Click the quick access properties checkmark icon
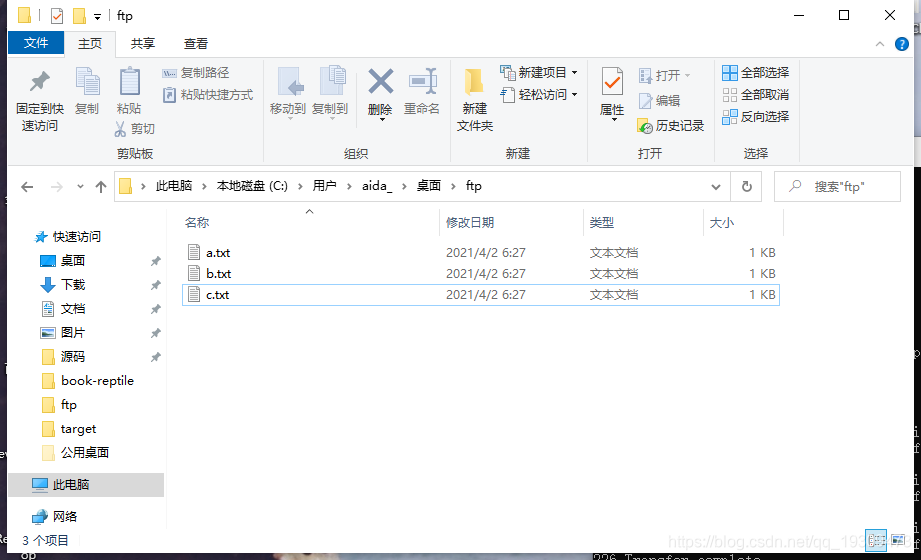921x560 pixels. click(x=57, y=15)
